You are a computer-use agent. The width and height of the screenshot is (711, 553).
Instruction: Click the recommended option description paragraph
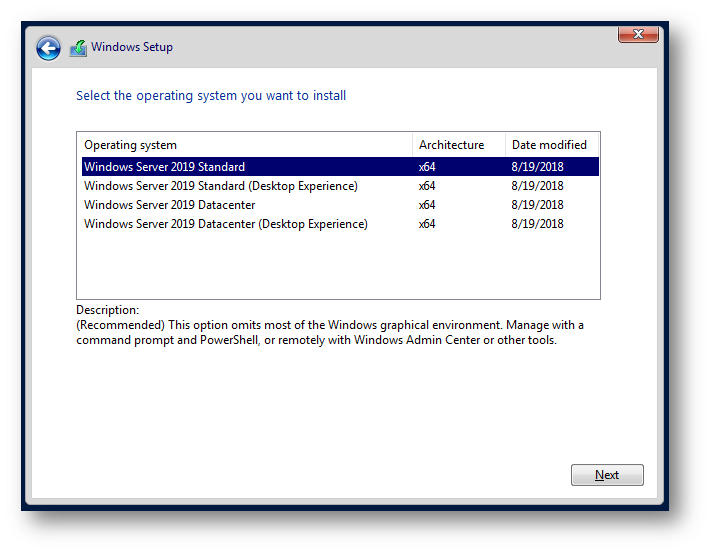pyautogui.click(x=330, y=333)
